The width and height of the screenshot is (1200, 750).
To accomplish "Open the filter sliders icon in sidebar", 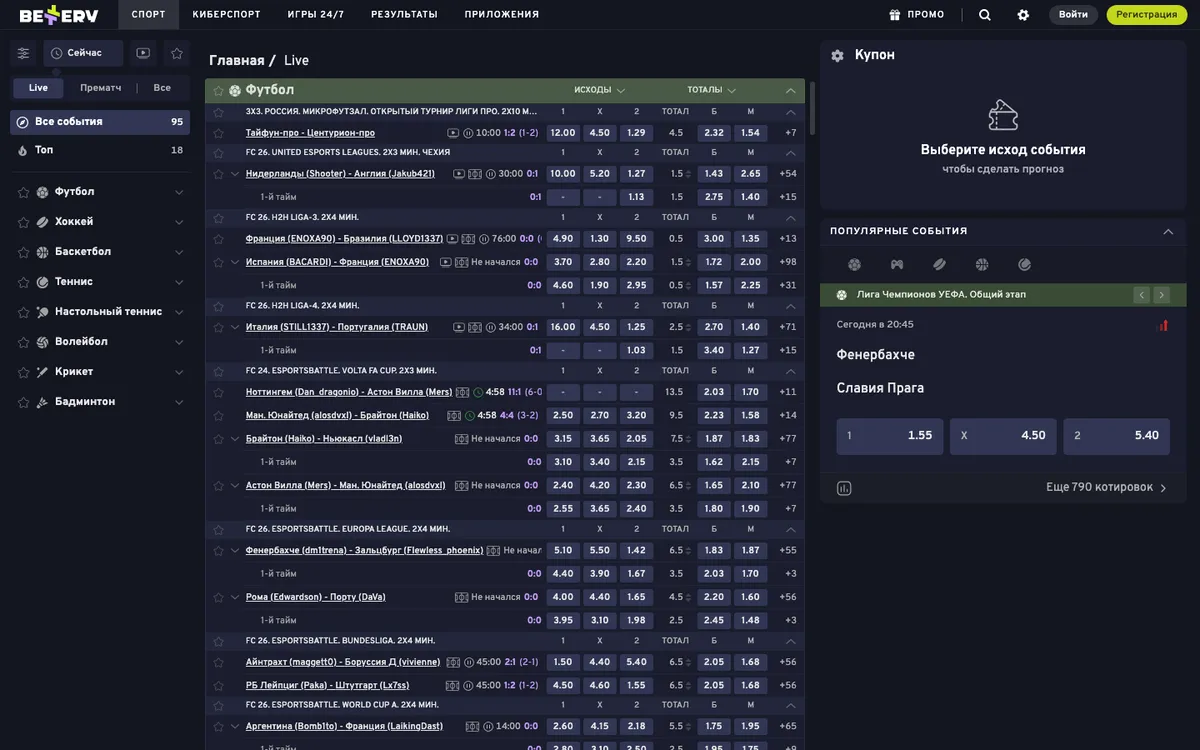I will pyautogui.click(x=23, y=53).
